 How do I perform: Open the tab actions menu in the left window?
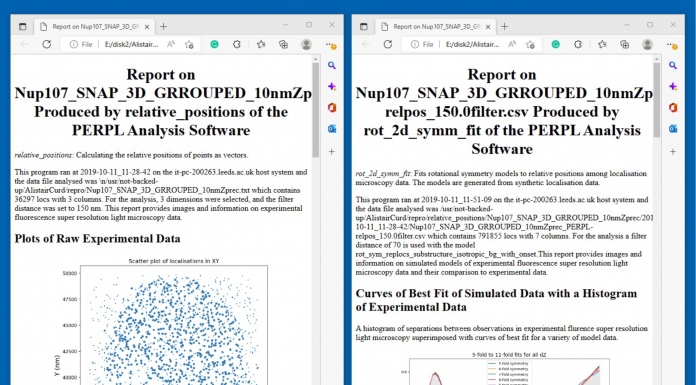[x=23, y=27]
